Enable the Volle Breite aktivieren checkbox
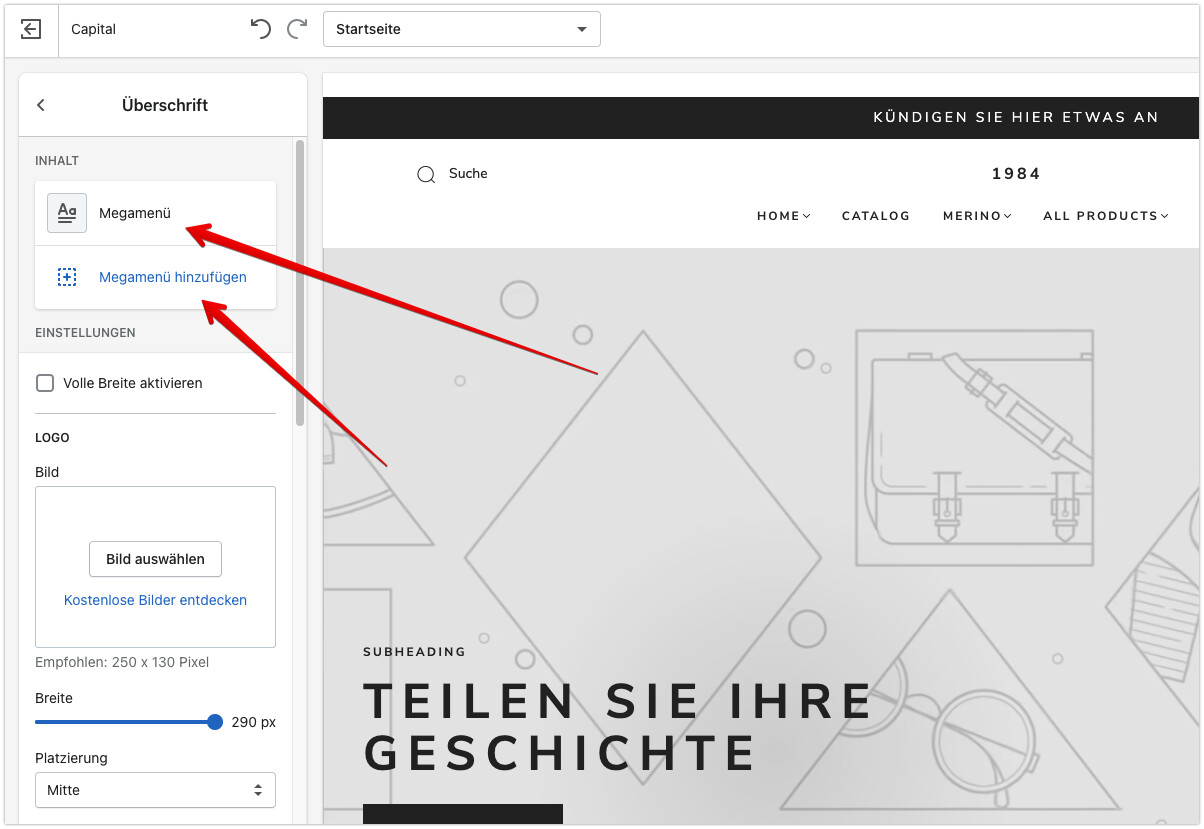Screen dimensions: 1204x829 pyautogui.click(x=45, y=383)
